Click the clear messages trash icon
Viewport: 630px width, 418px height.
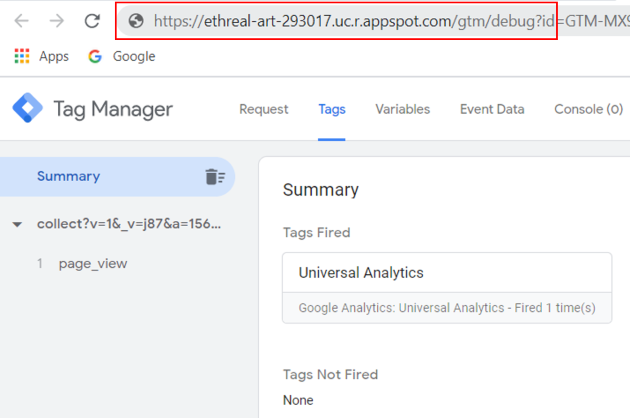(215, 176)
